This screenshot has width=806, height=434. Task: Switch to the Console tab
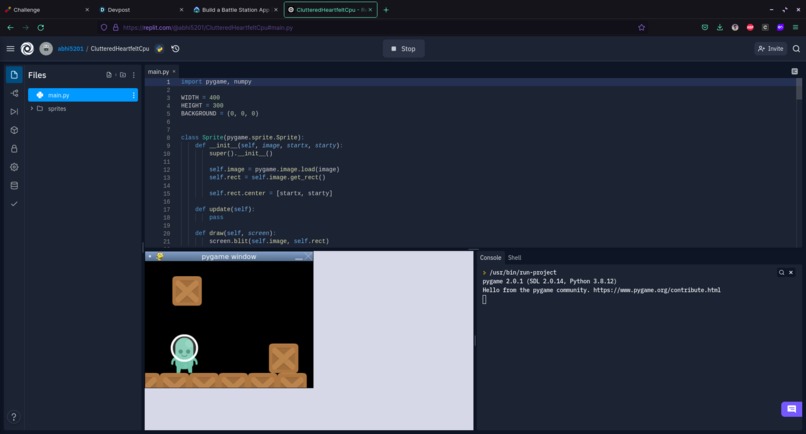(x=490, y=258)
